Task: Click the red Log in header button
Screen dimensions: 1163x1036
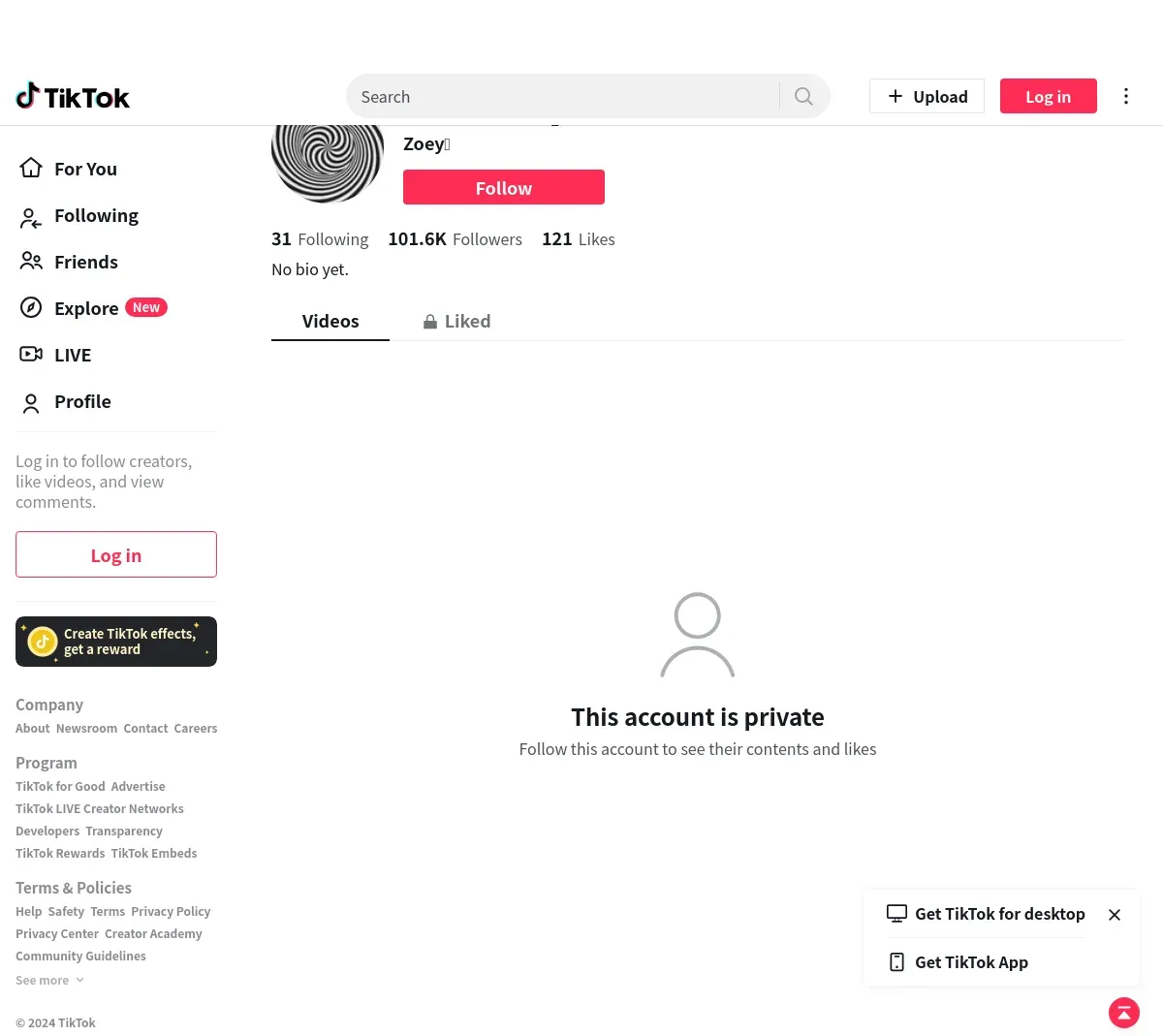Action: (x=1049, y=96)
